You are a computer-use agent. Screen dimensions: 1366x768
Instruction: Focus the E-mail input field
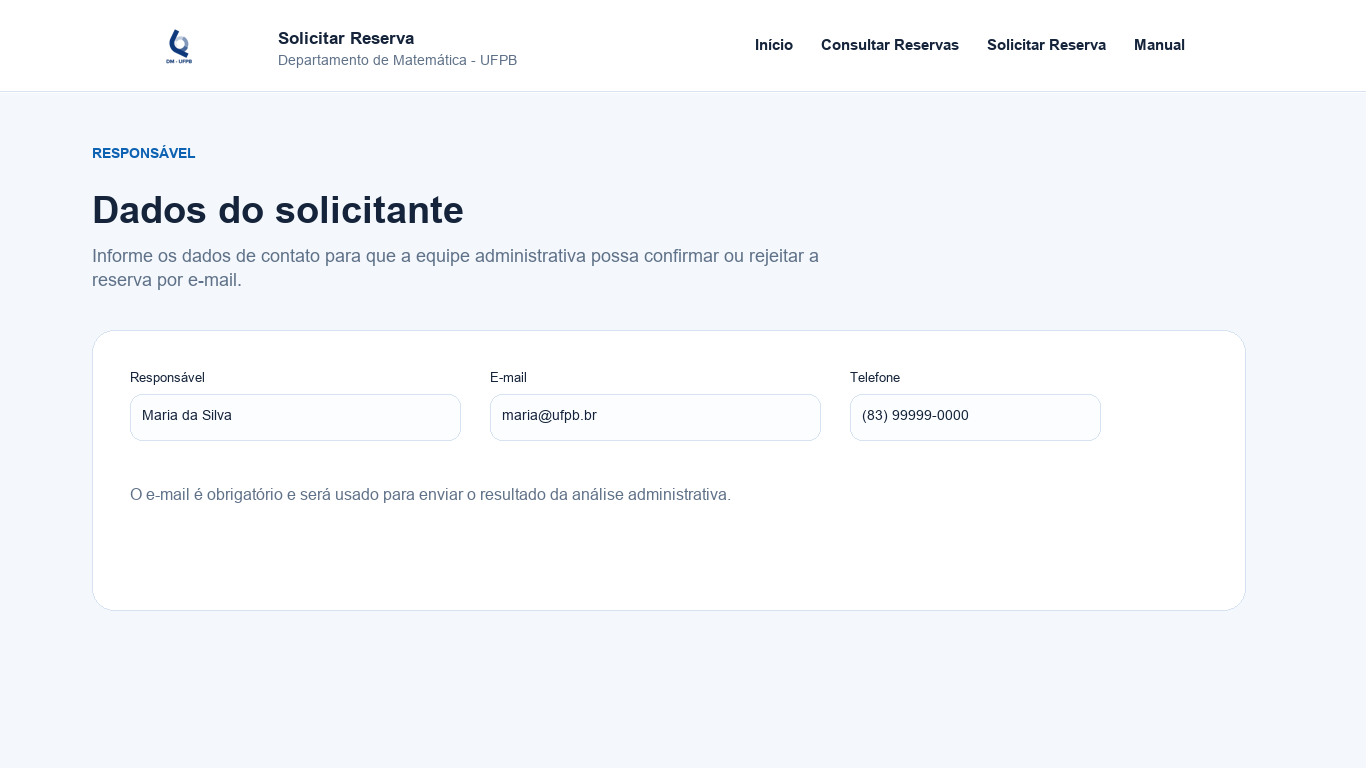655,417
